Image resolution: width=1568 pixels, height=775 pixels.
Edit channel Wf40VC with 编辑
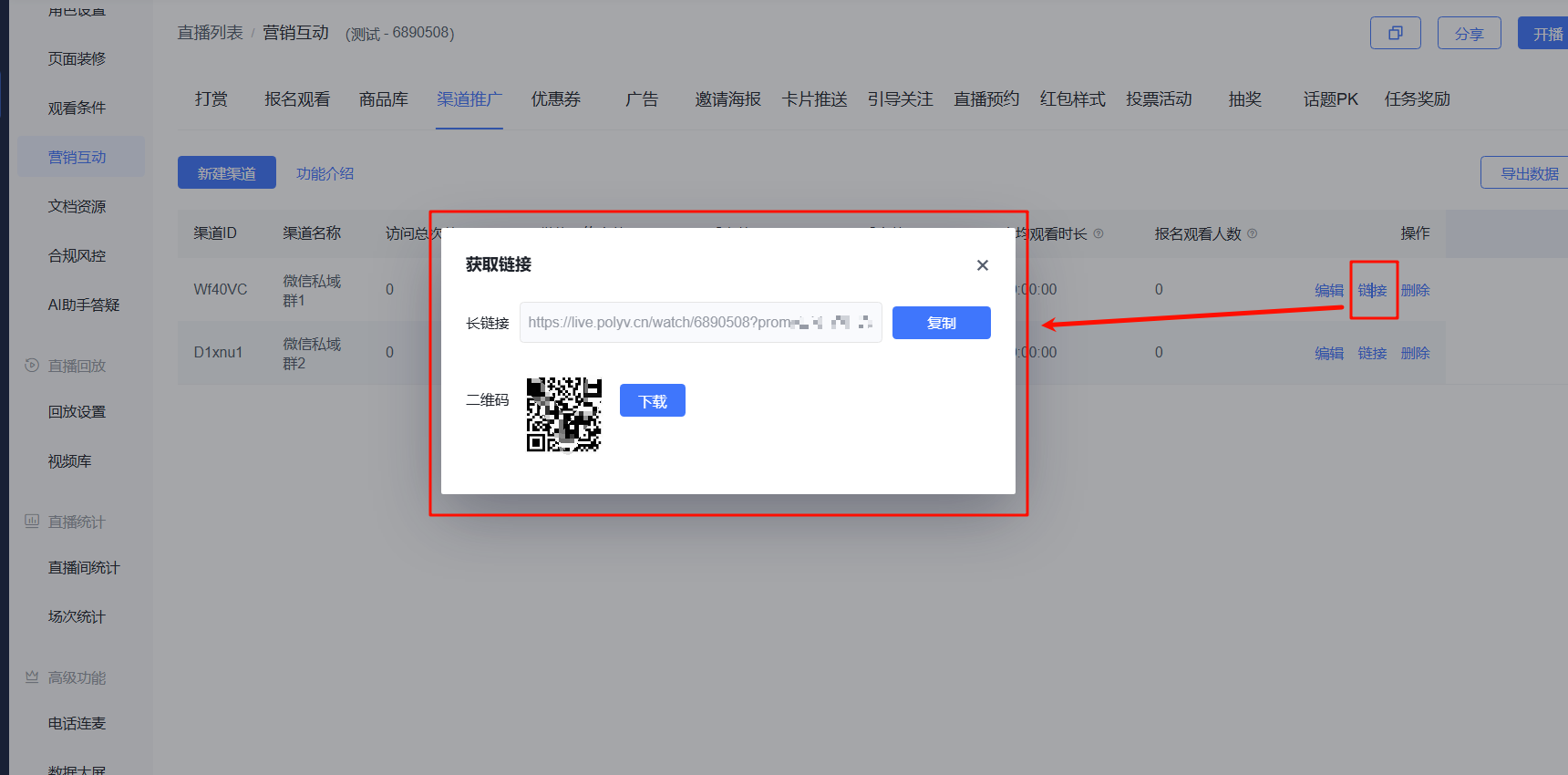tap(1329, 290)
